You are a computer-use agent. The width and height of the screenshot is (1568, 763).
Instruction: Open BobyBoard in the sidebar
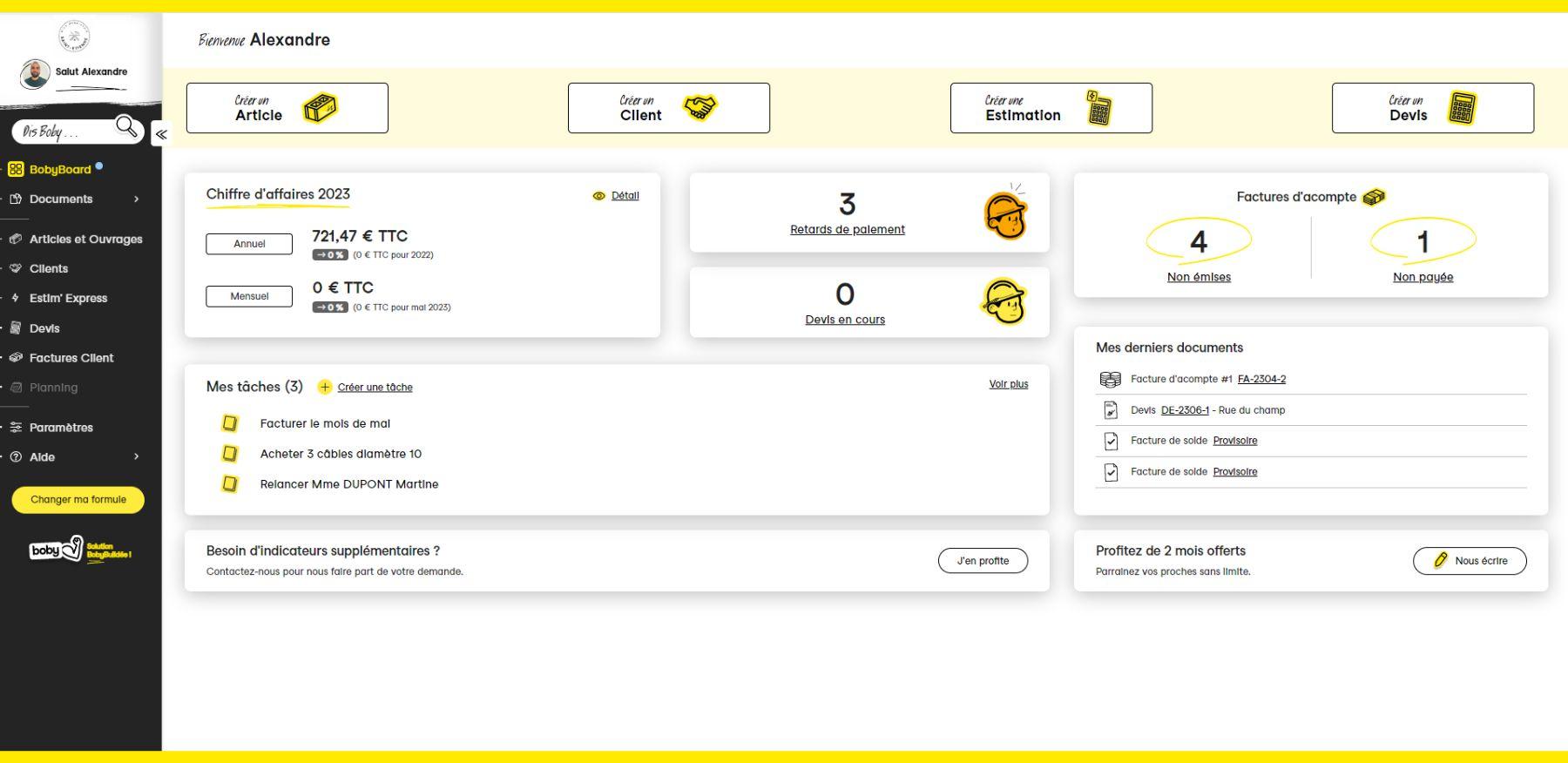(60, 170)
